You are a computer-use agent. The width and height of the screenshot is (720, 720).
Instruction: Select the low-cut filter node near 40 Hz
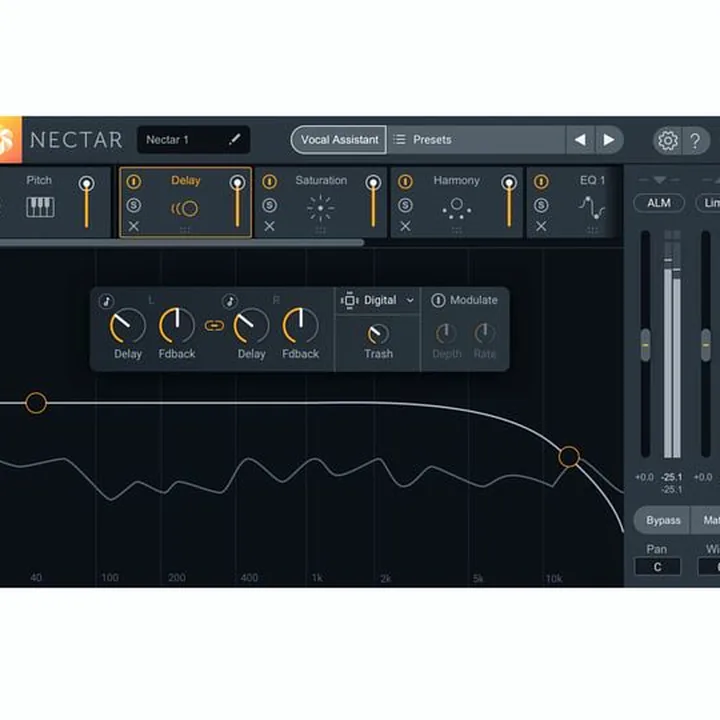[x=36, y=403]
